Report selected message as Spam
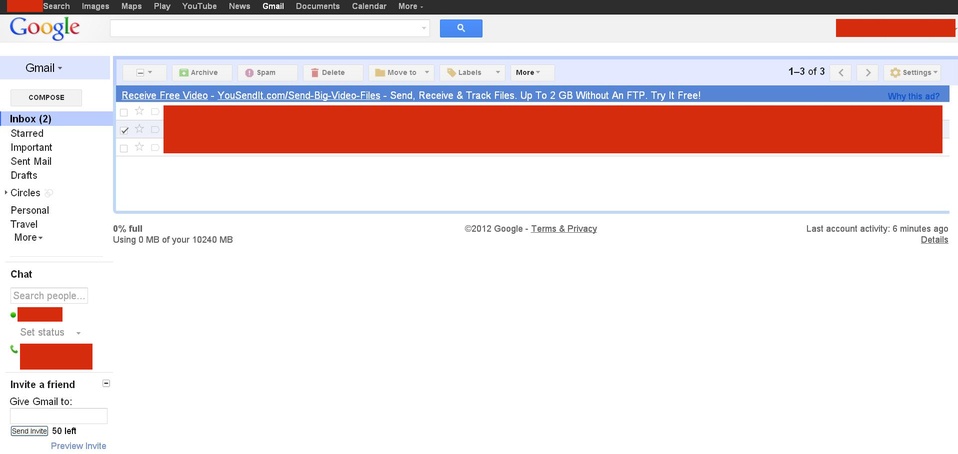Viewport: 958px width, 454px height. pyautogui.click(x=268, y=73)
